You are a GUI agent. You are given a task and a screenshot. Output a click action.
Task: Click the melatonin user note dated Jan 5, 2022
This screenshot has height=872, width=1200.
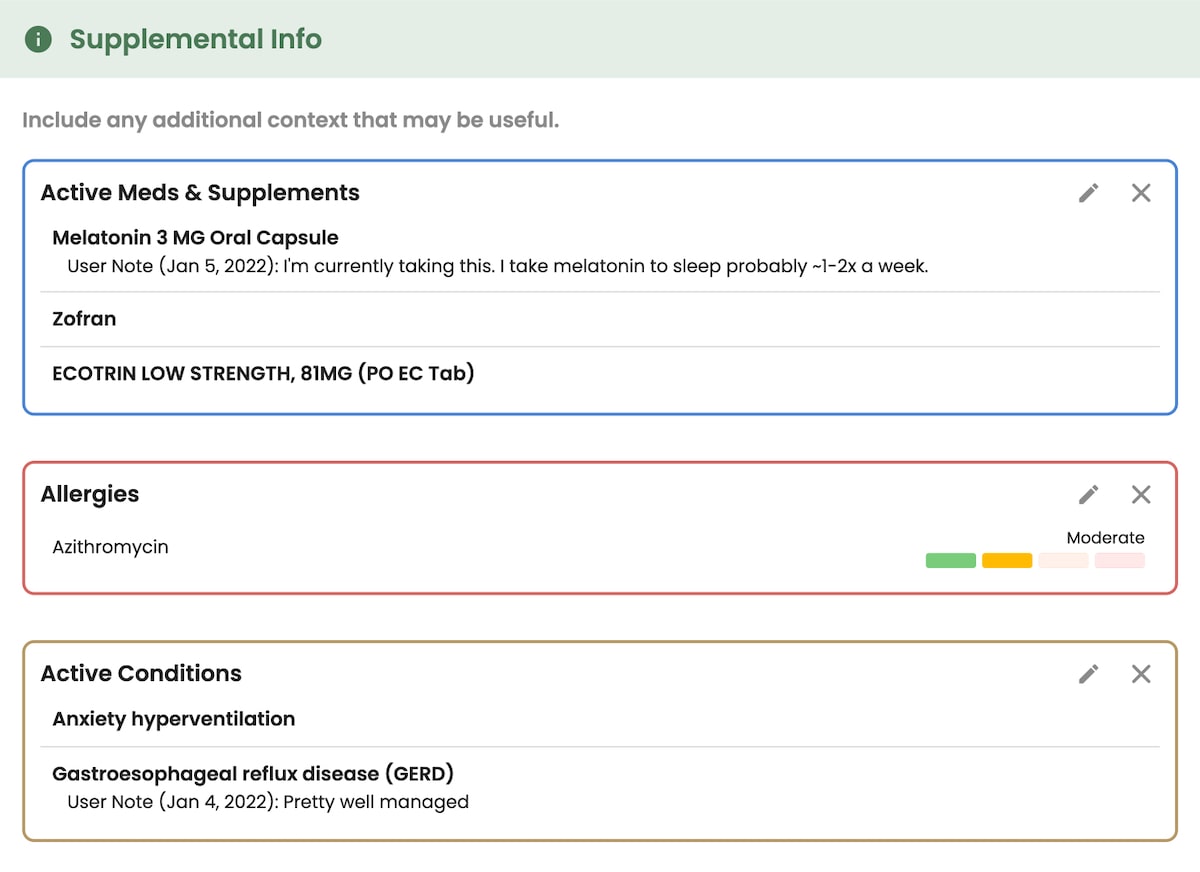(x=498, y=267)
